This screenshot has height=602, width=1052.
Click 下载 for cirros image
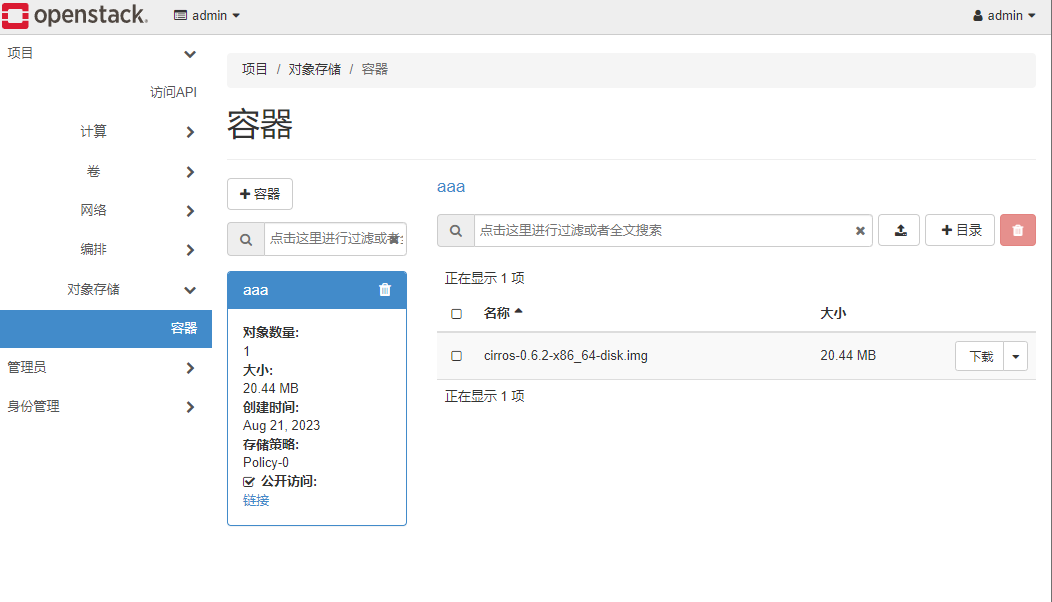(x=980, y=356)
